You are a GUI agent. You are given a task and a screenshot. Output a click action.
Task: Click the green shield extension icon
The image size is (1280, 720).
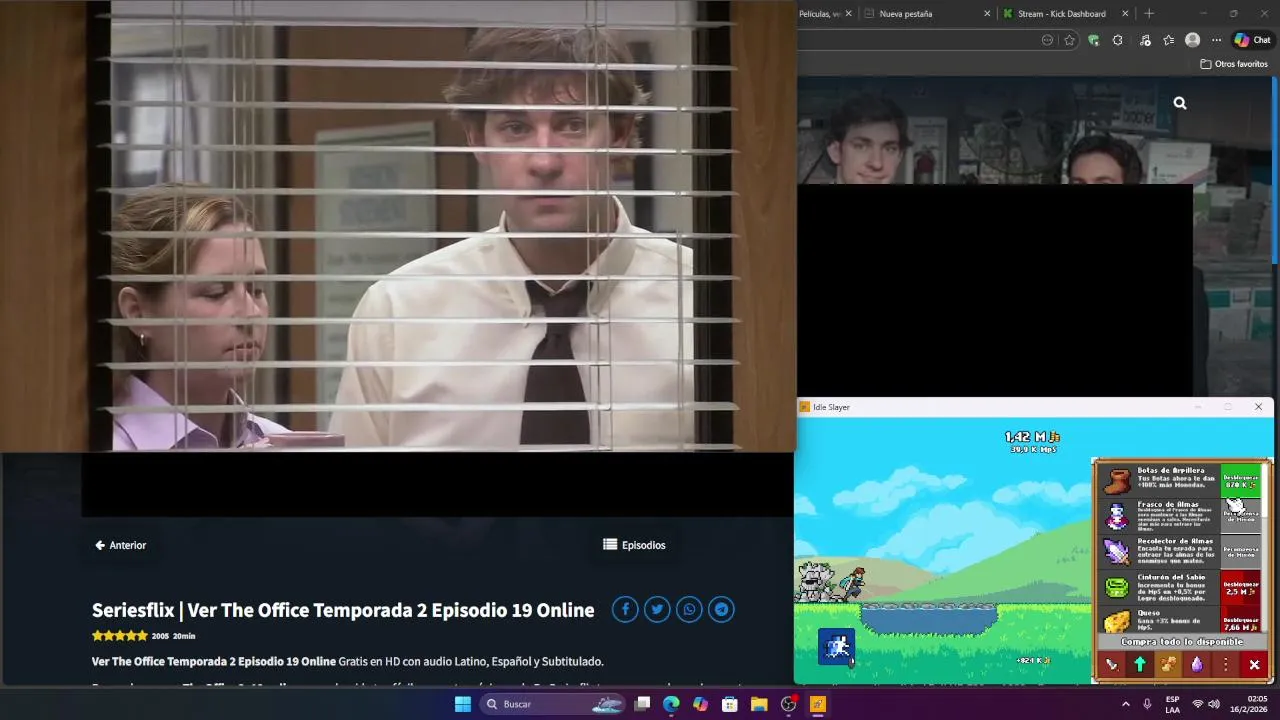1093,40
